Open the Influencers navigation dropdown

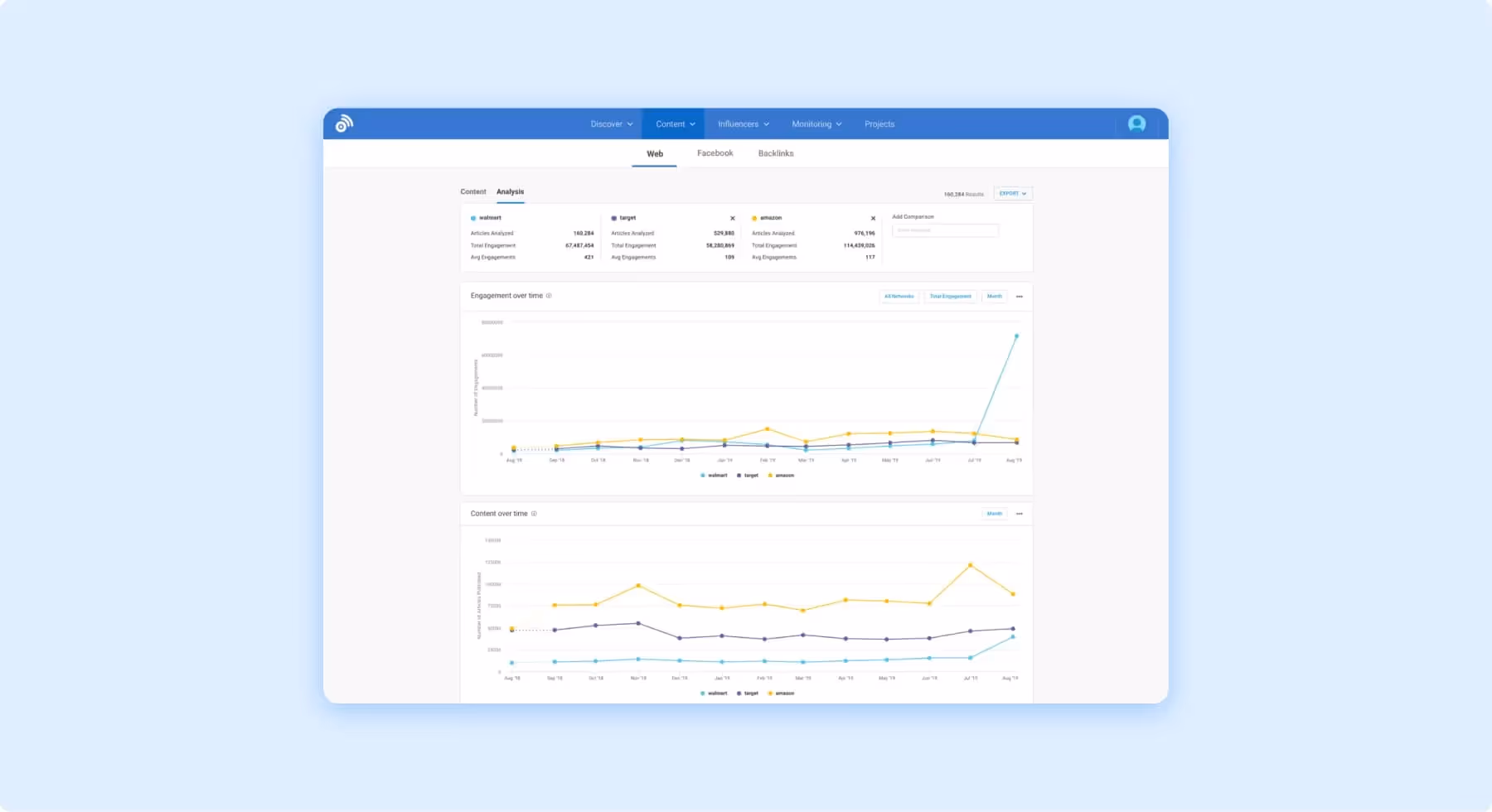[742, 123]
